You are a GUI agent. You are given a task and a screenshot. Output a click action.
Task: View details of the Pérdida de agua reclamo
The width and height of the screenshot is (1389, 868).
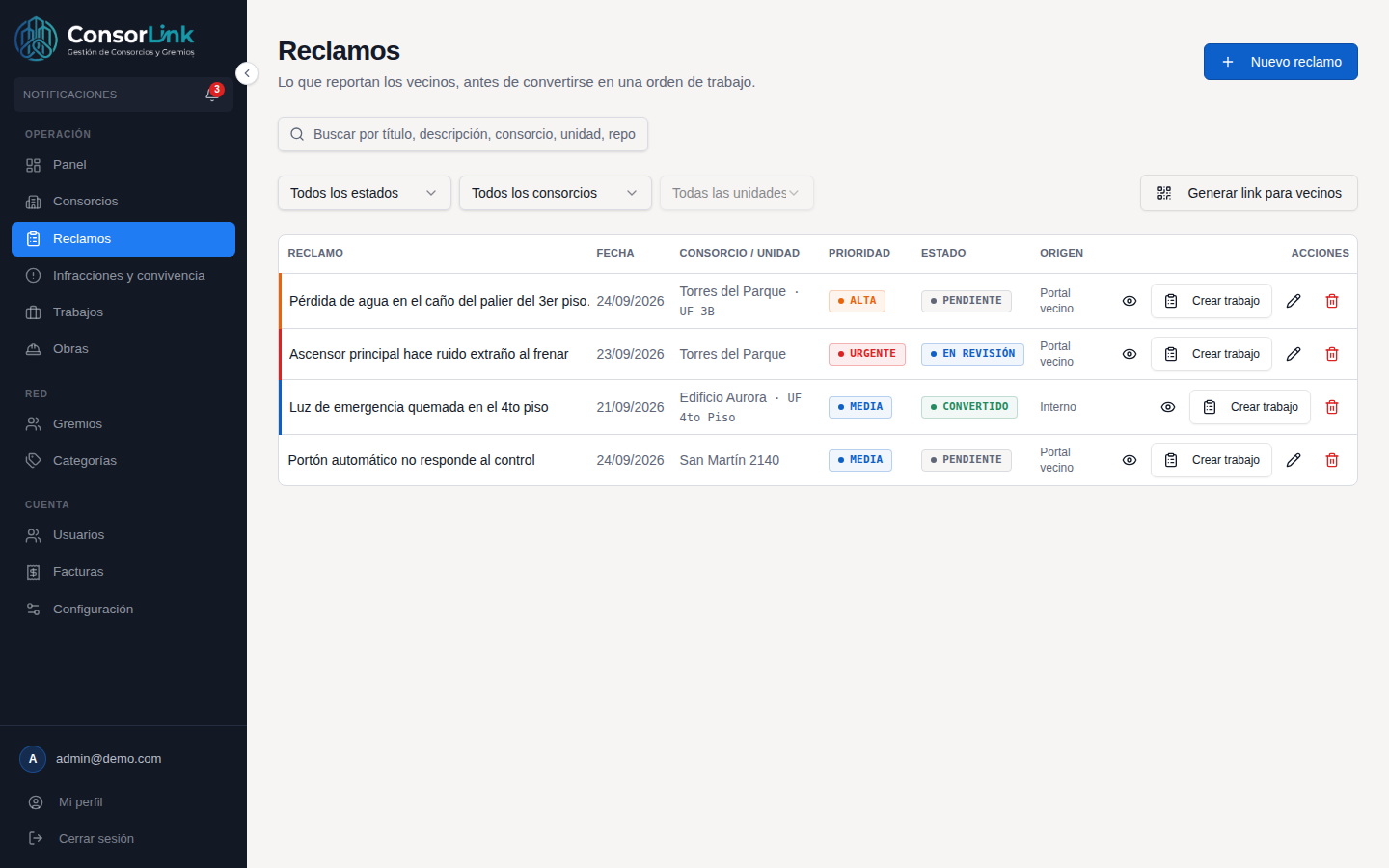pos(1130,301)
